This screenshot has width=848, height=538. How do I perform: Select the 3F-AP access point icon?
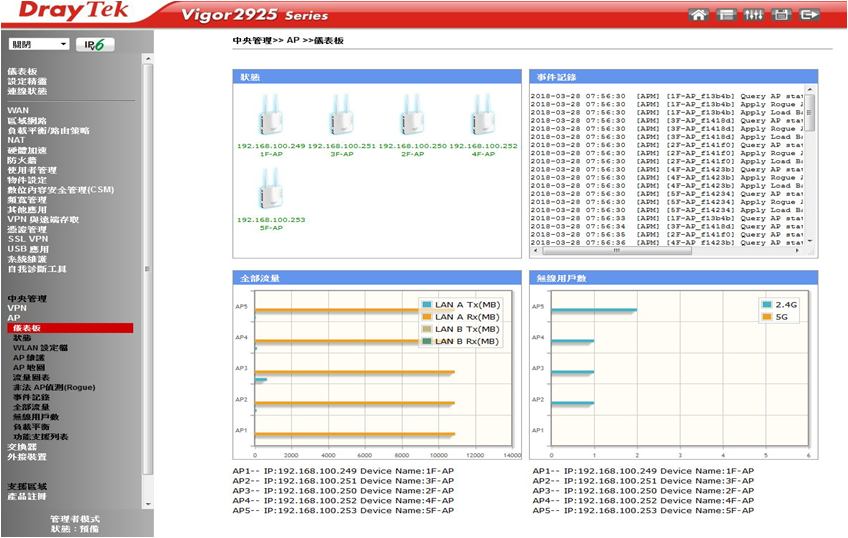click(341, 117)
